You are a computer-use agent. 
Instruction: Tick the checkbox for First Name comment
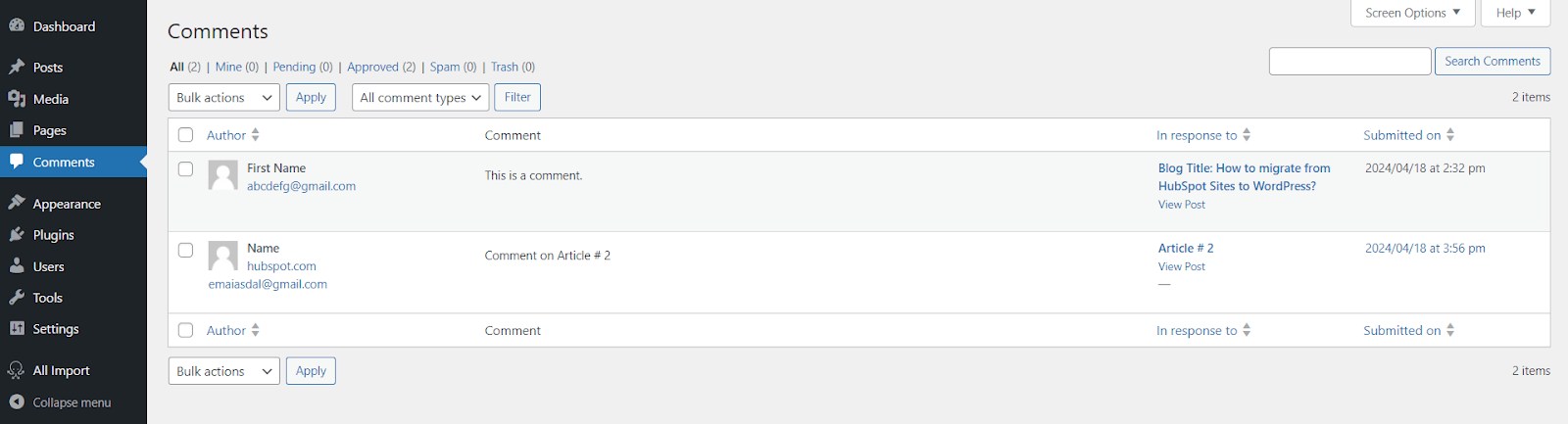point(185,168)
